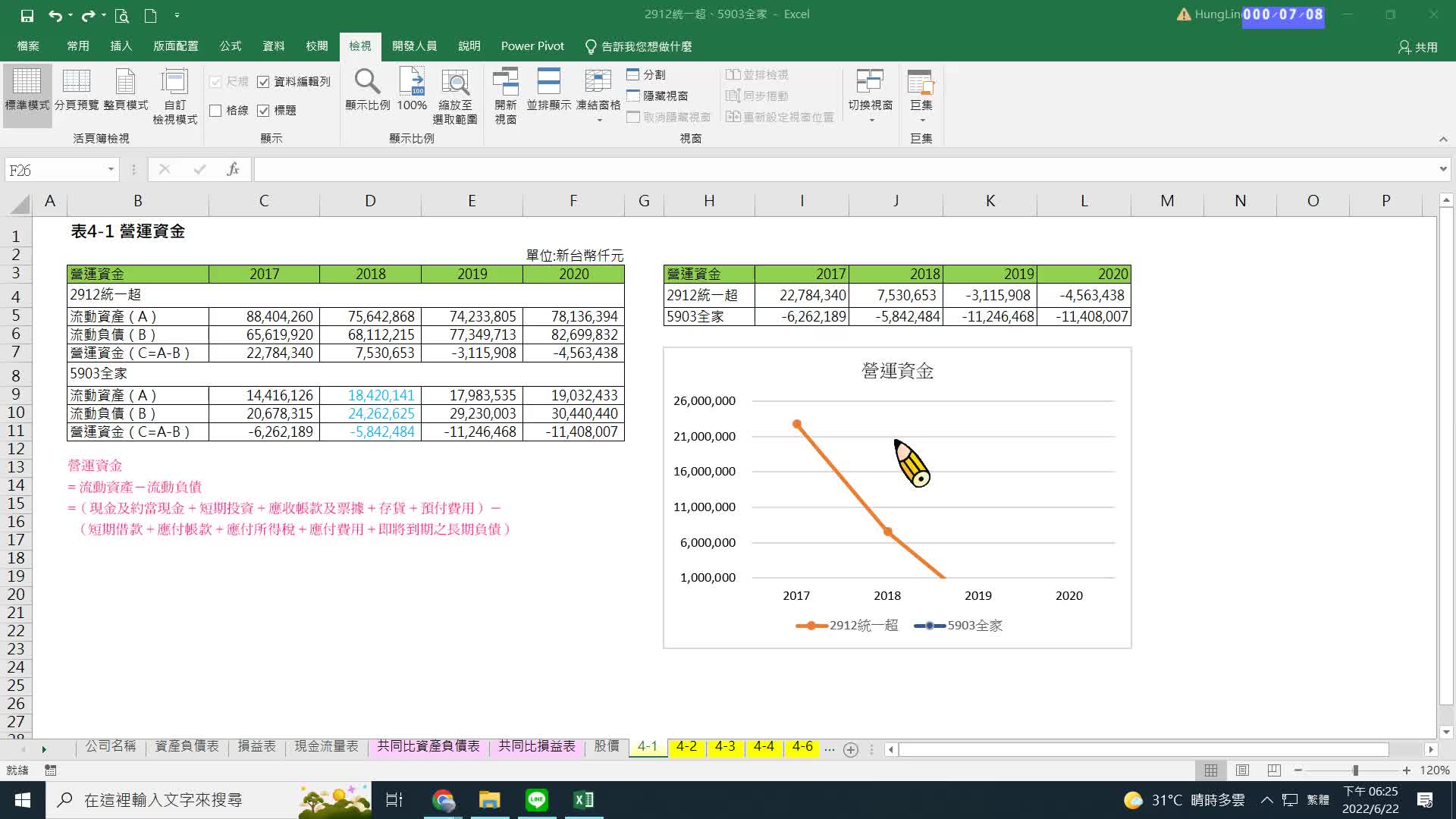Open the Name Box dropdown arrow
Image resolution: width=1456 pixels, height=819 pixels.
pos(111,169)
